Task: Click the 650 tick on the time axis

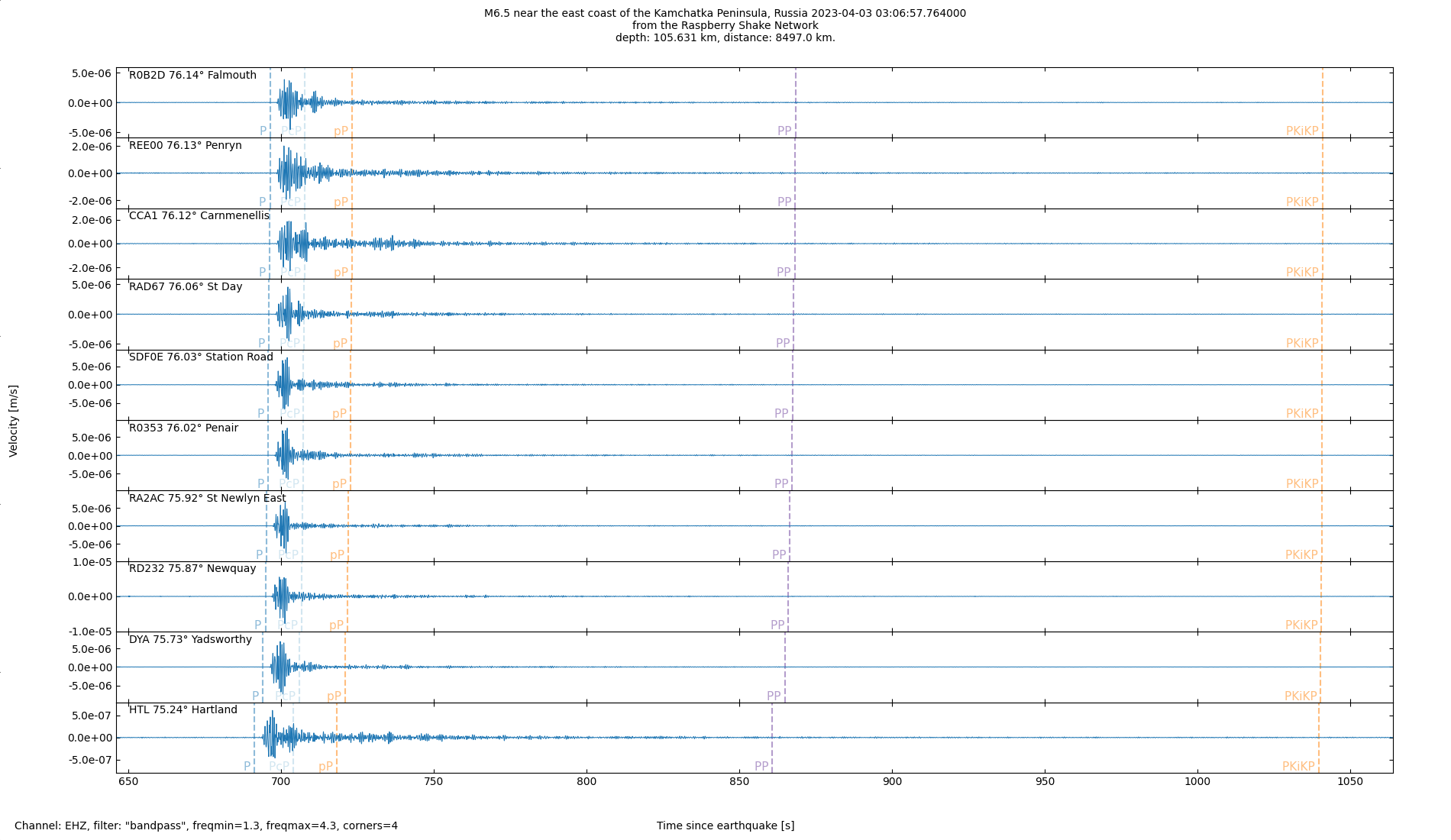Action: (128, 782)
